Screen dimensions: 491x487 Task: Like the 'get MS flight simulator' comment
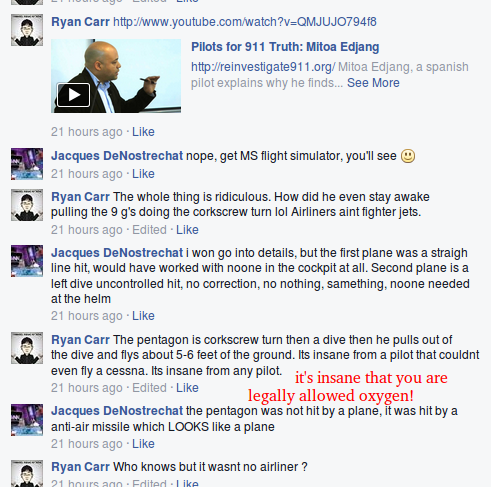pos(143,174)
